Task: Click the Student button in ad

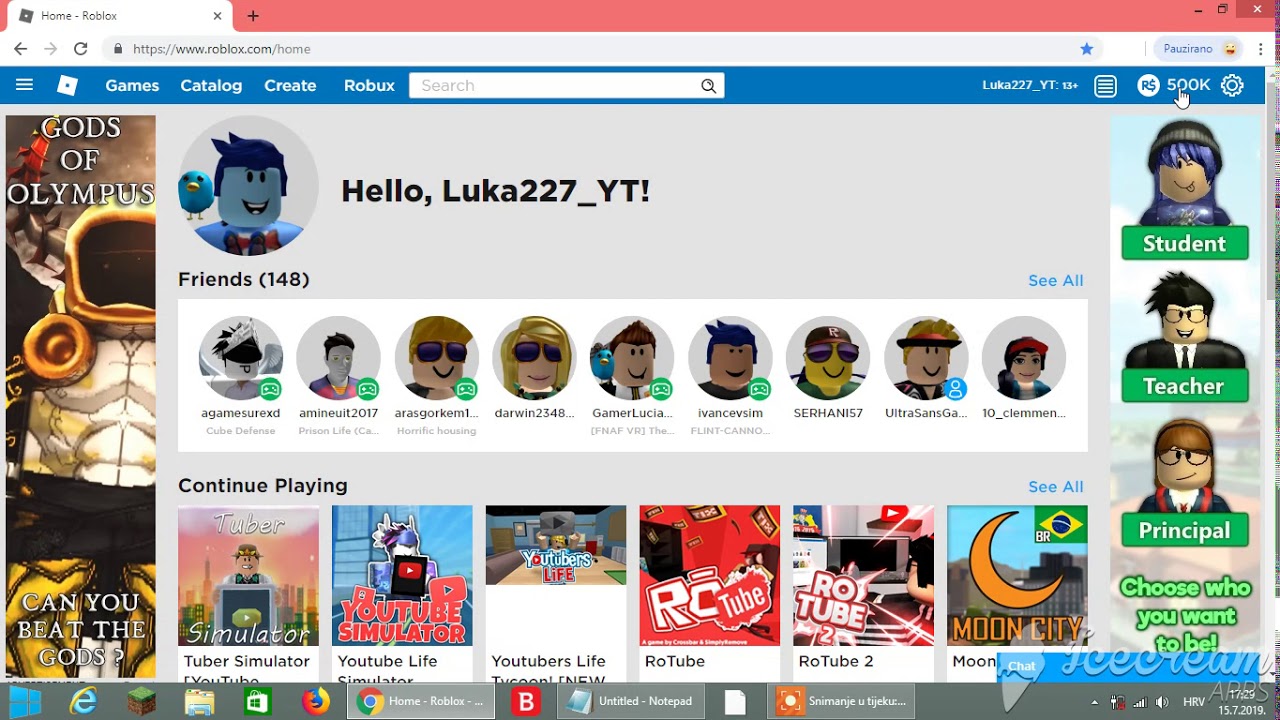Action: (x=1184, y=243)
